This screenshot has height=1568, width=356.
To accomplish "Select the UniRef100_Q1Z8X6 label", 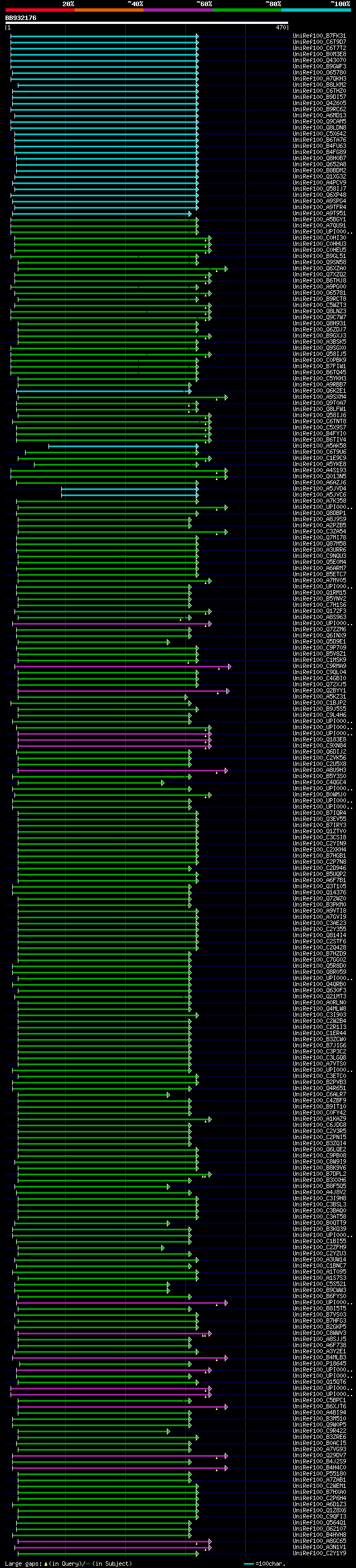I will 319,1510.
